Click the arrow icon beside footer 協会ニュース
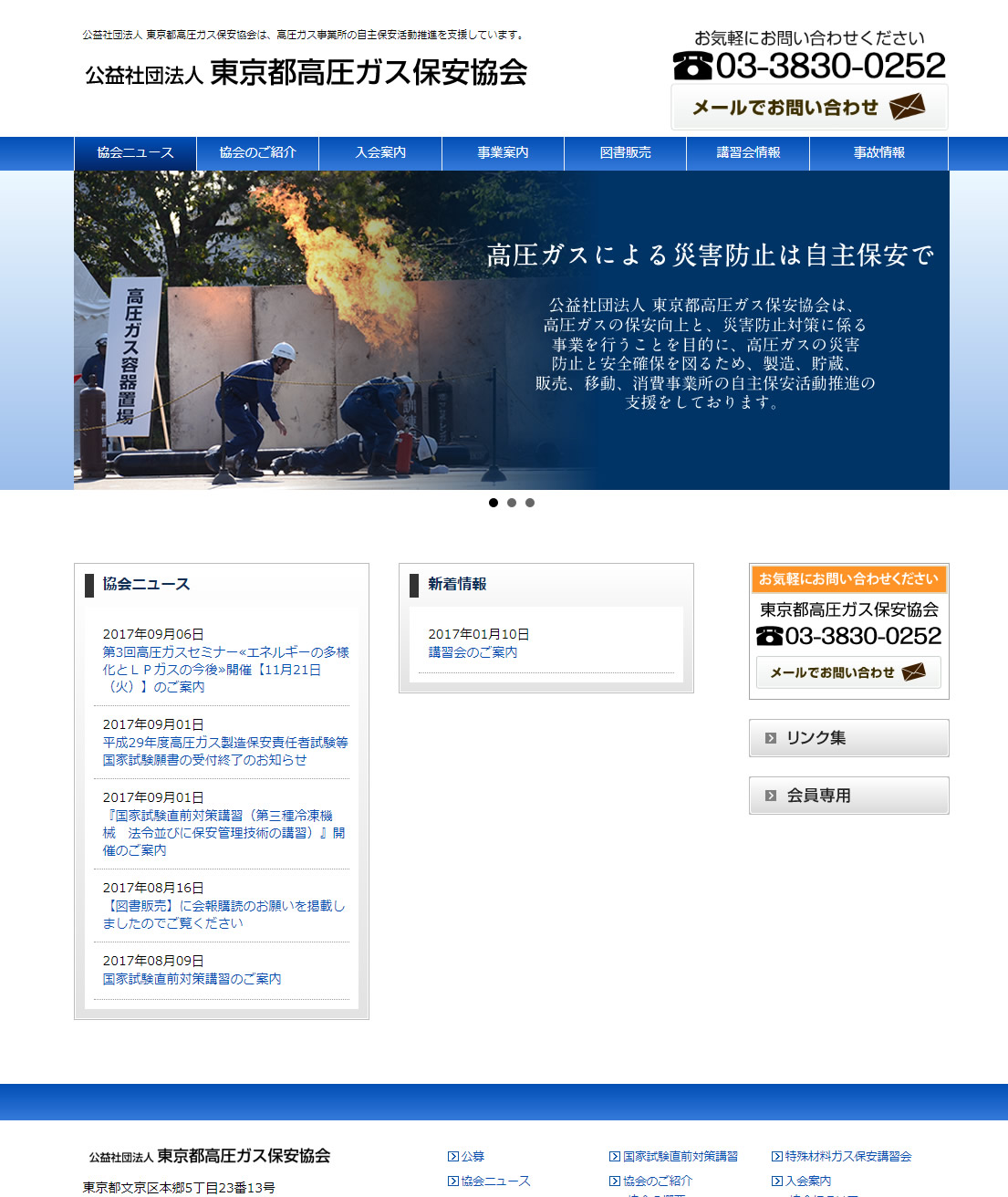This screenshot has width=1008, height=1197. point(452,1181)
